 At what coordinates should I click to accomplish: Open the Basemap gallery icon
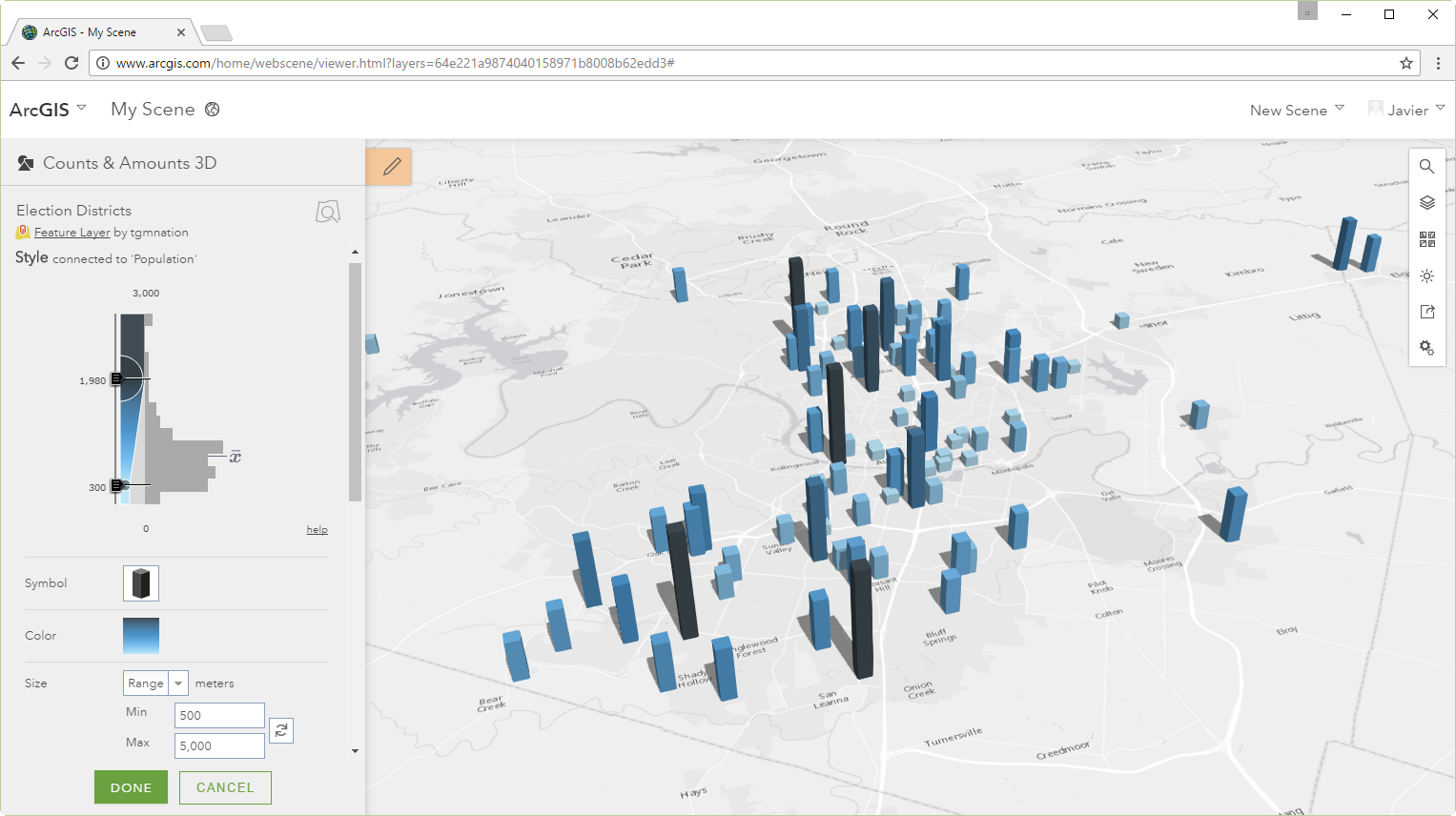(1426, 239)
